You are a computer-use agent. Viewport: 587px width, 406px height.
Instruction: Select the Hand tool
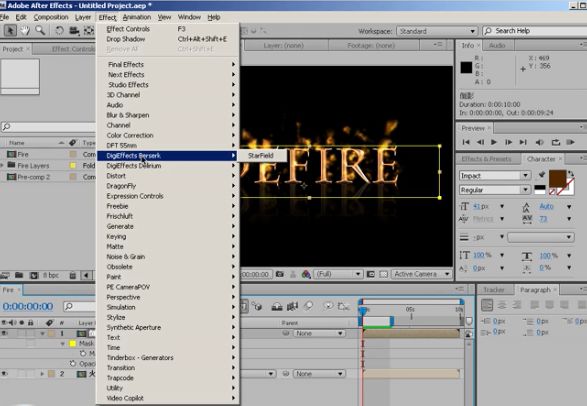coord(25,31)
